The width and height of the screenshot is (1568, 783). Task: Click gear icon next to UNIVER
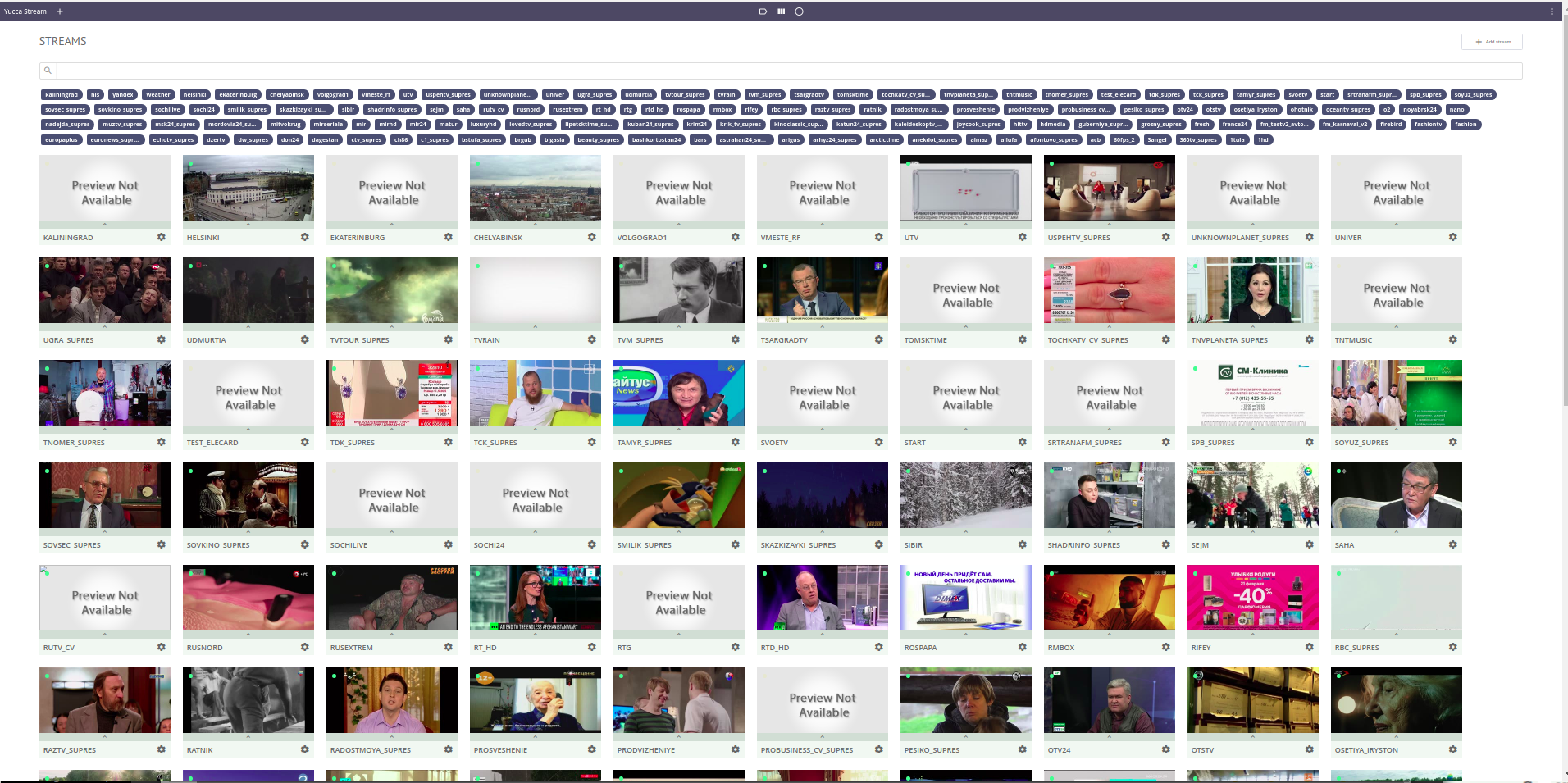(1453, 237)
